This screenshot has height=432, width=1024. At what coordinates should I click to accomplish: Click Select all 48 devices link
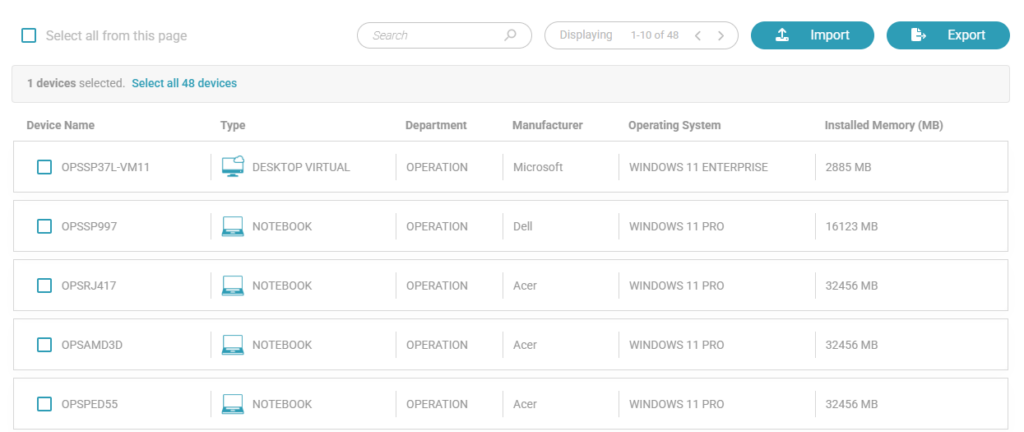point(184,83)
